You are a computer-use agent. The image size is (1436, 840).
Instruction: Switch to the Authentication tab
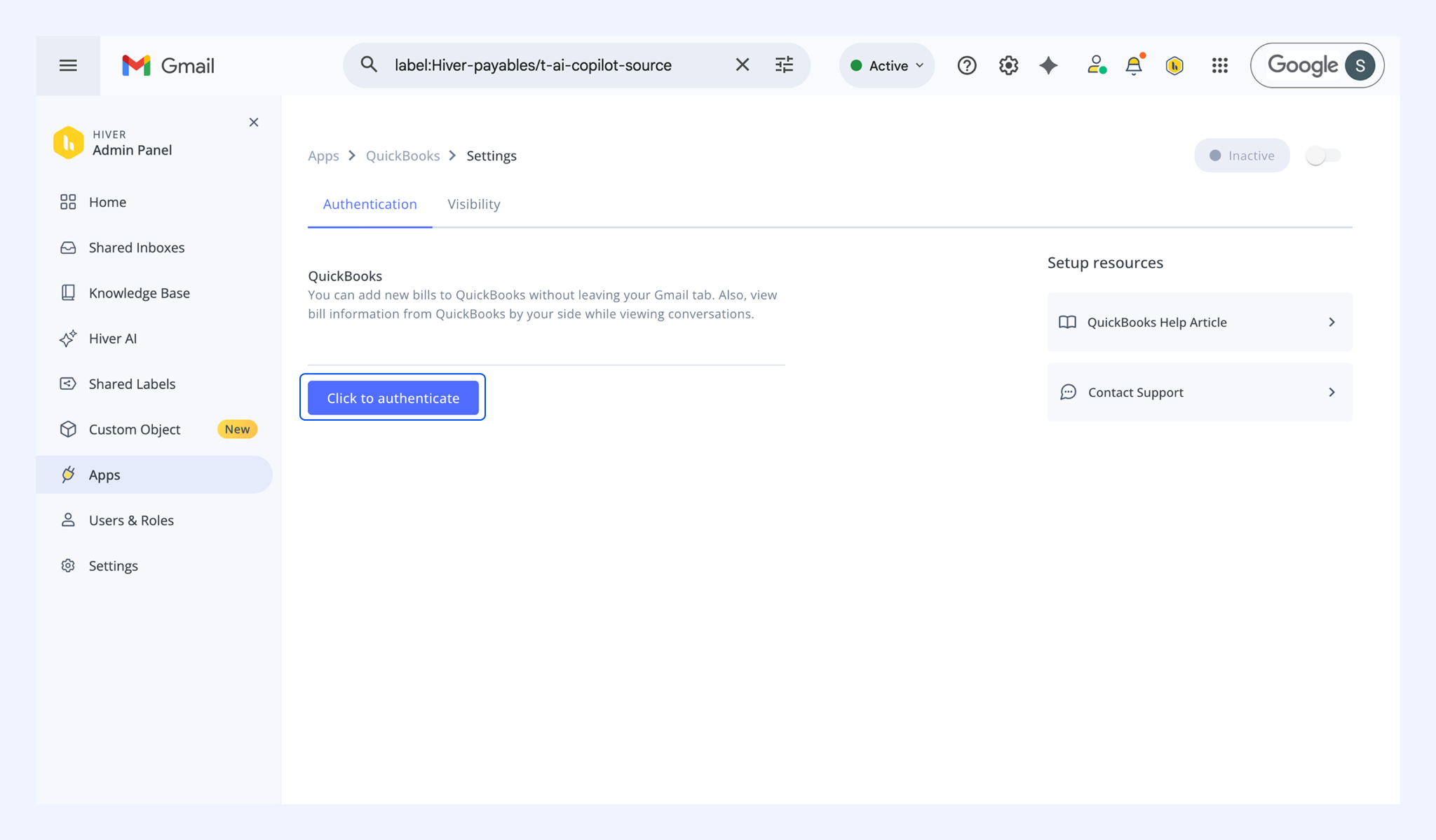tap(370, 204)
